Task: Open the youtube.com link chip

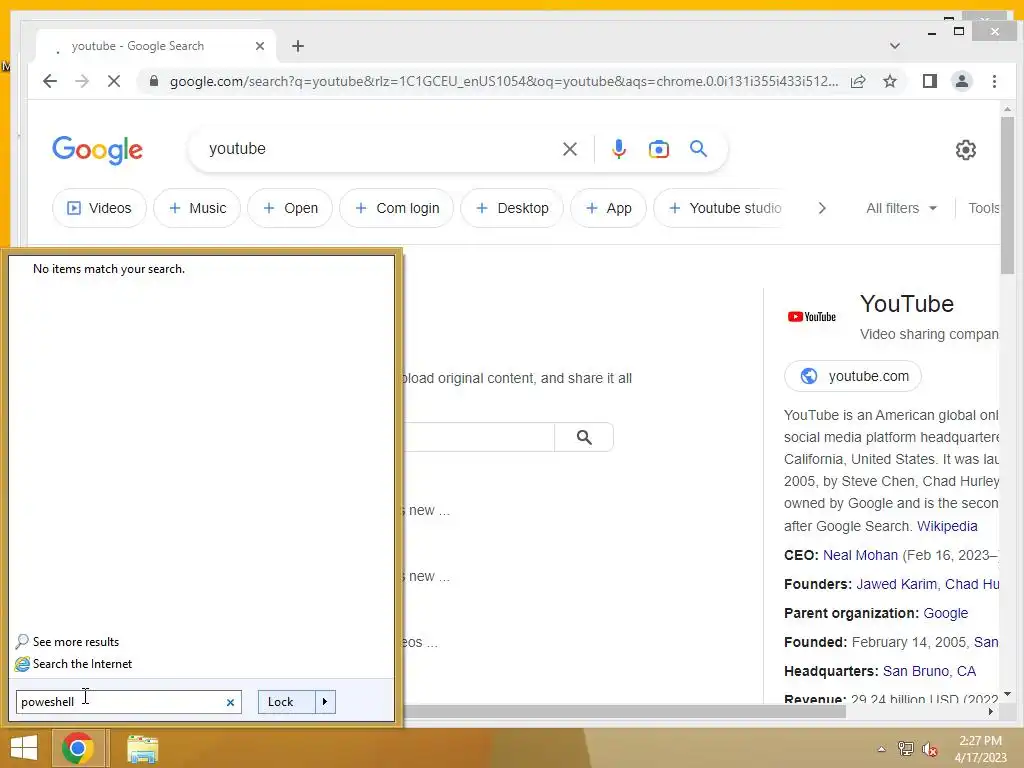Action: [852, 376]
